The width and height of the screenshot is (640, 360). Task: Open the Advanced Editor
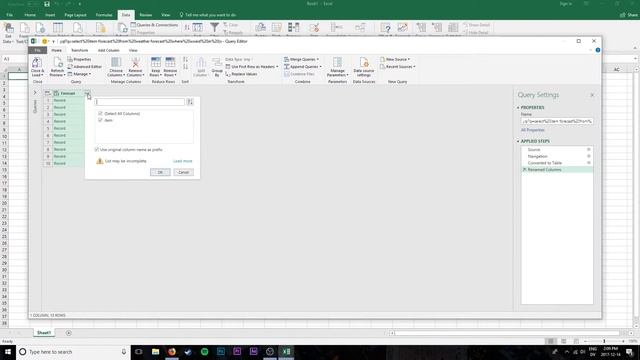(x=84, y=67)
